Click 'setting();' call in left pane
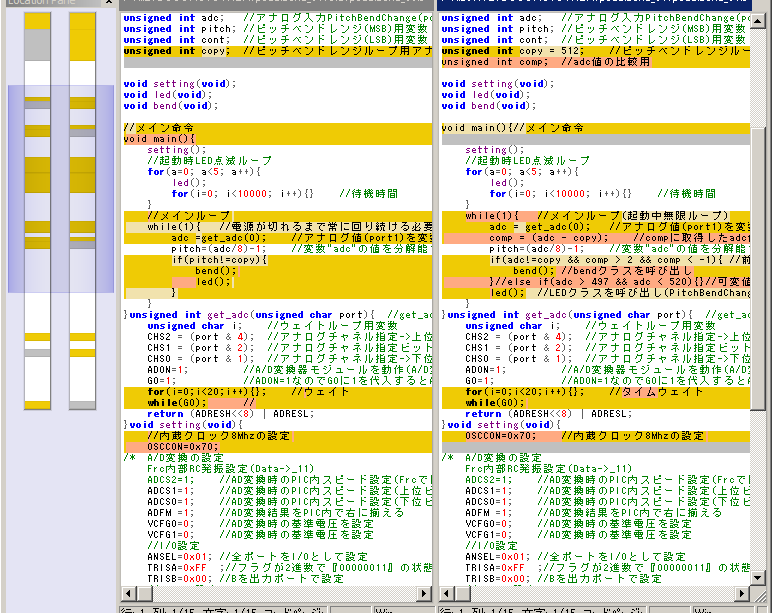The image size is (773, 613). (x=176, y=149)
